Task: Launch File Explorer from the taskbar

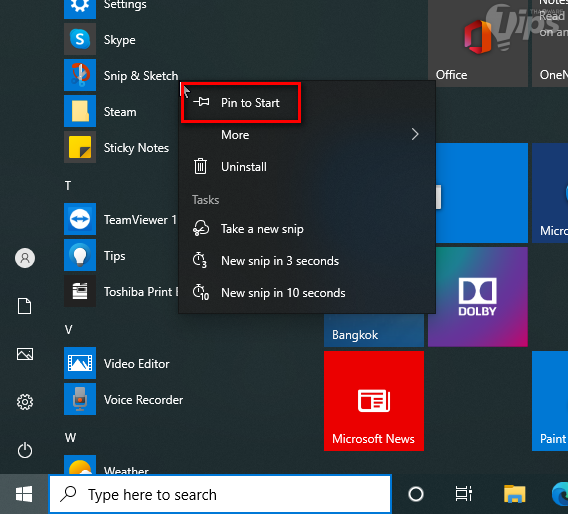Action: tap(514, 494)
